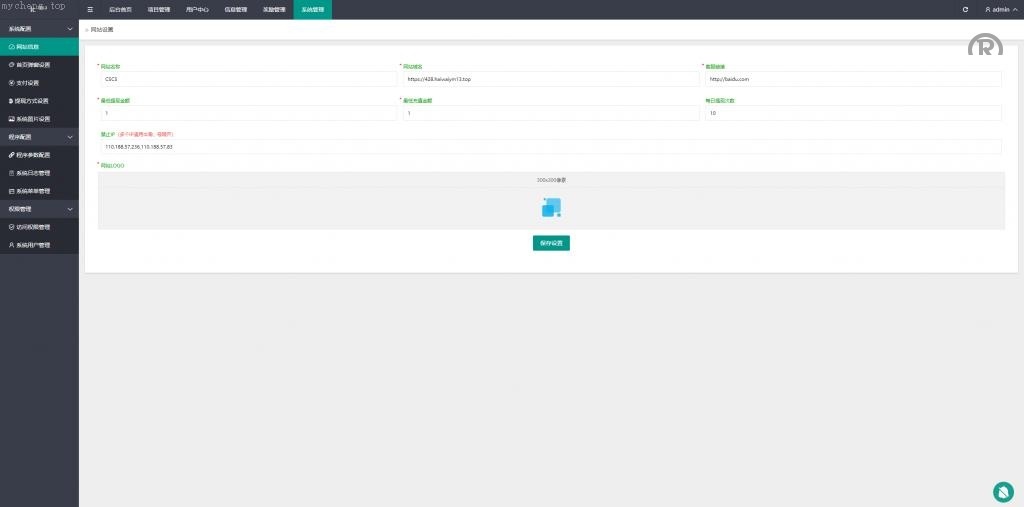This screenshot has height=507, width=1024.
Task: Open the admin user dropdown
Action: tap(999, 9)
